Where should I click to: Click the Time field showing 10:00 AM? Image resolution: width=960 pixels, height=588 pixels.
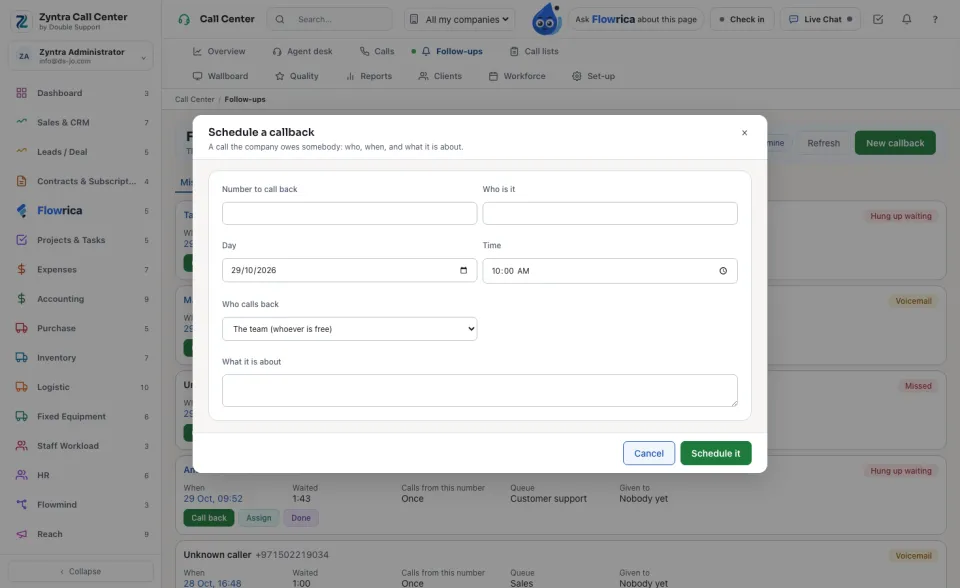(610, 271)
